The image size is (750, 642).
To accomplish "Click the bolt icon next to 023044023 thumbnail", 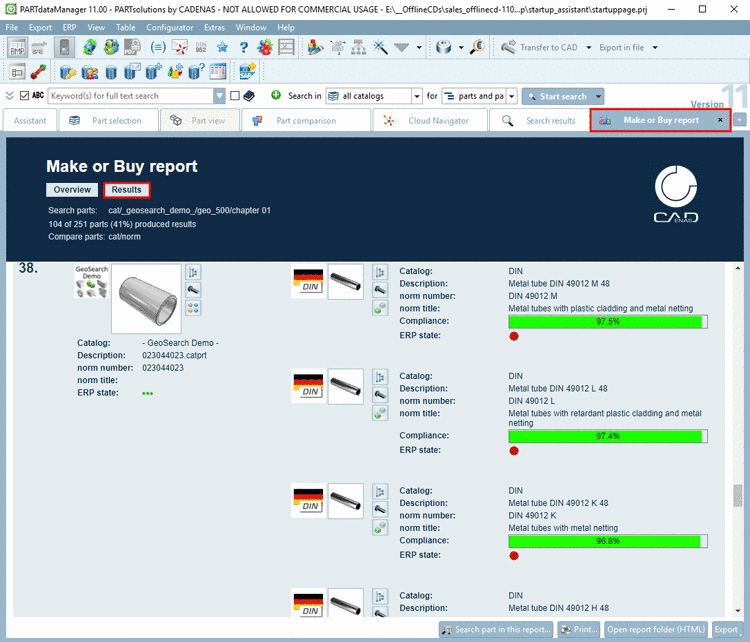I will (x=193, y=290).
